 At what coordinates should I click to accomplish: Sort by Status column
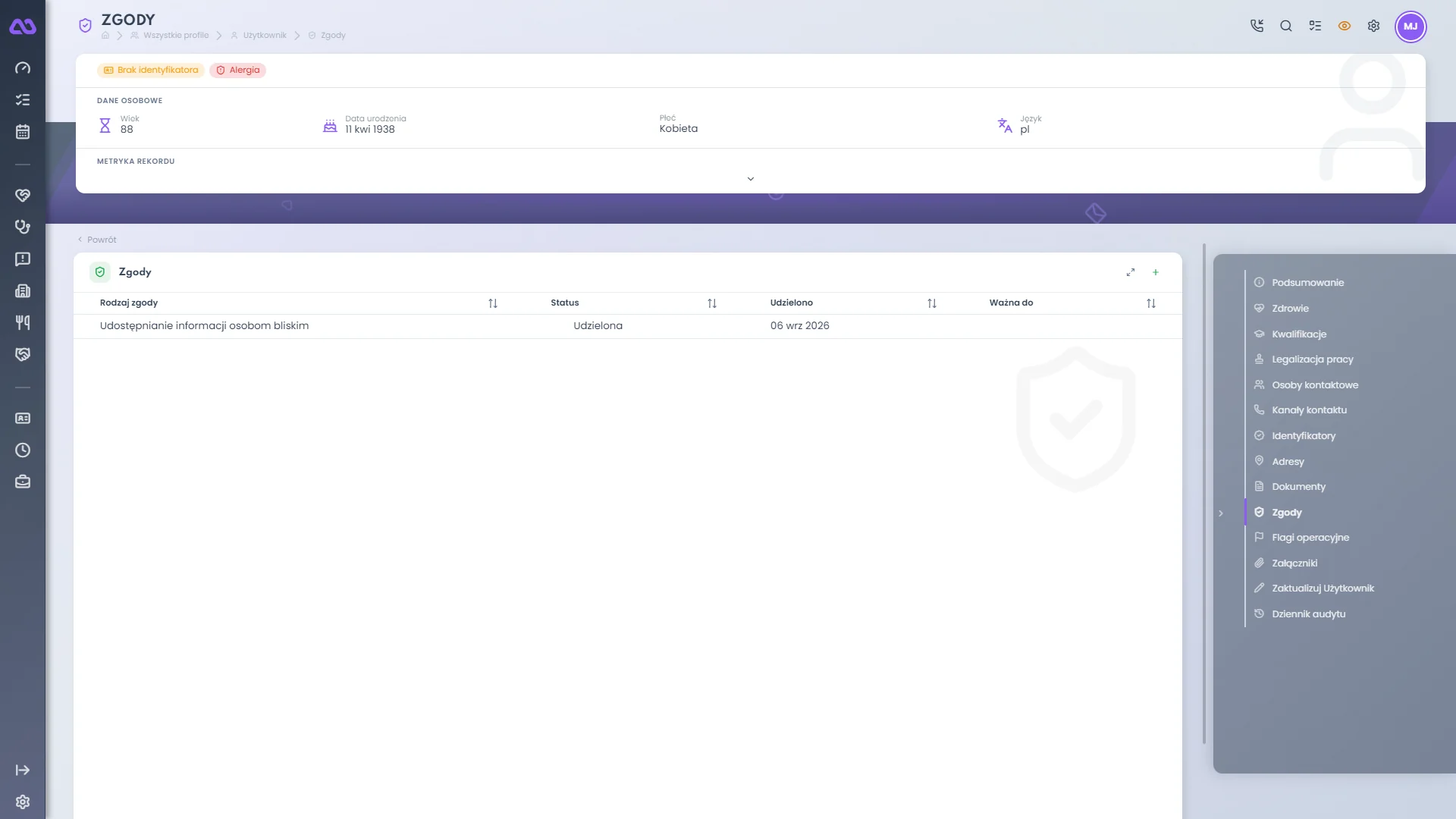[712, 303]
